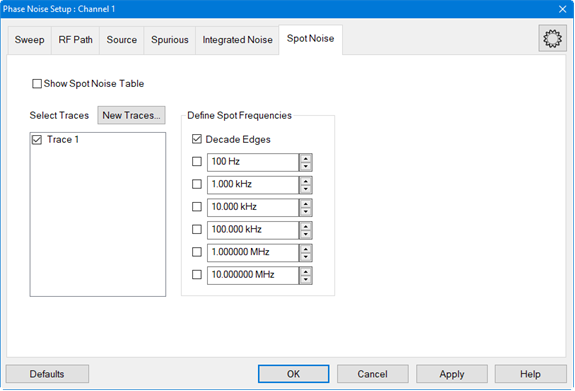Select the RF Path tab
The width and height of the screenshot is (575, 391).
pos(75,40)
